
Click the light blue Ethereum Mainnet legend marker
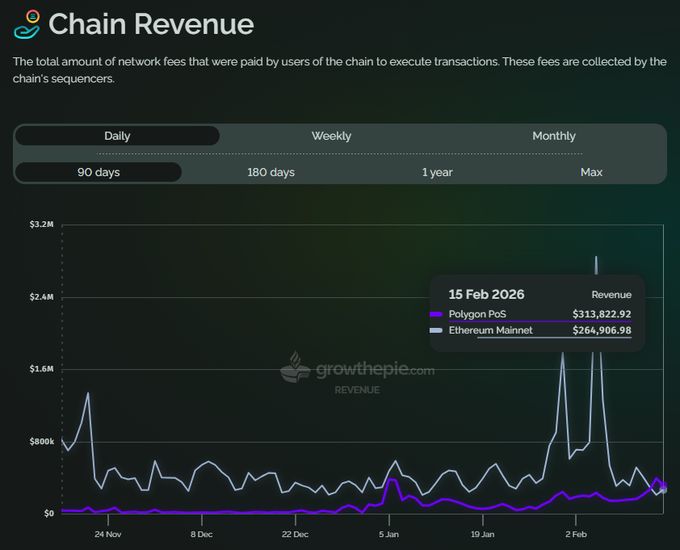435,331
